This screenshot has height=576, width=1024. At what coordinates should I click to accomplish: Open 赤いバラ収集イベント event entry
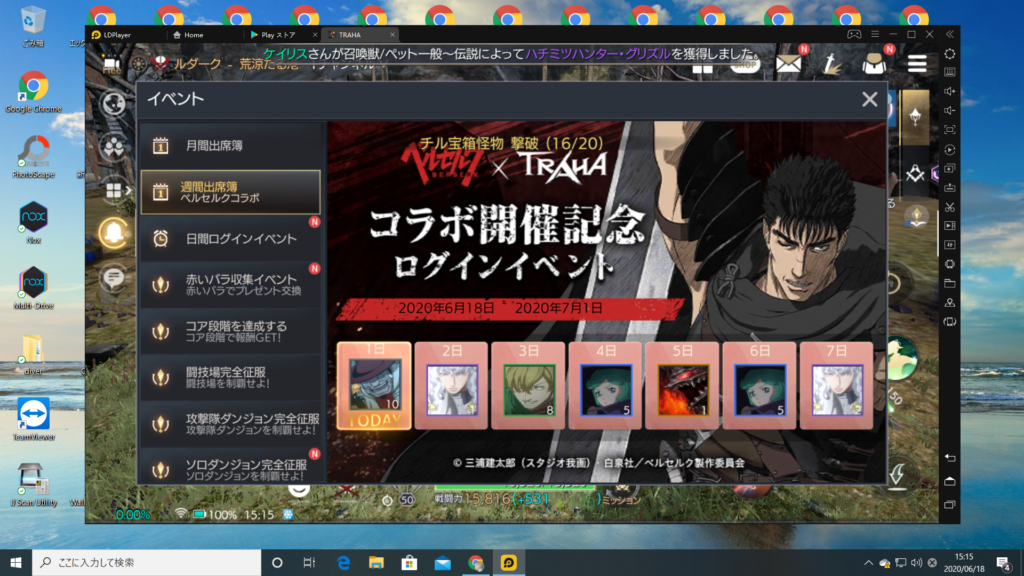pos(231,285)
